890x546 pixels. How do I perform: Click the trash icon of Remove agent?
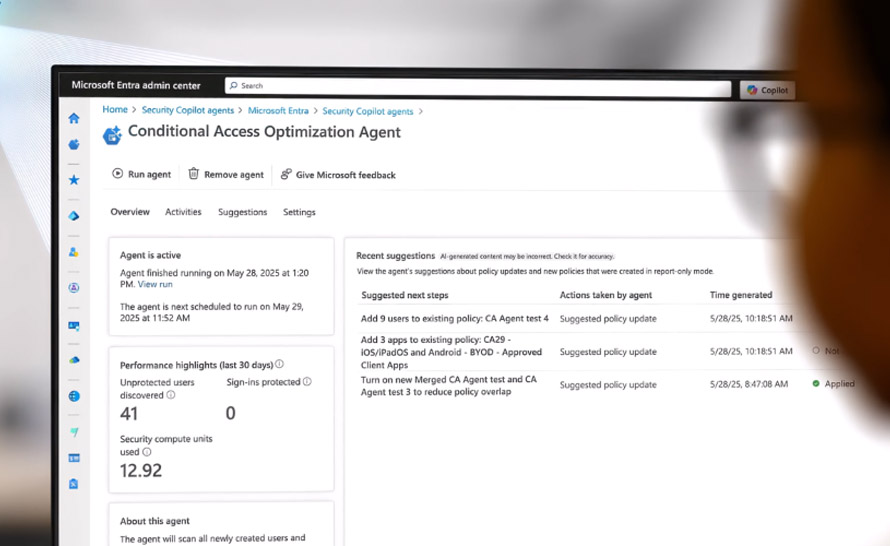(194, 174)
